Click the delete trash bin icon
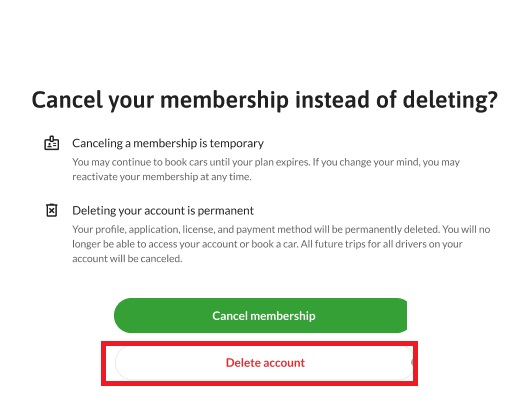 (52, 210)
